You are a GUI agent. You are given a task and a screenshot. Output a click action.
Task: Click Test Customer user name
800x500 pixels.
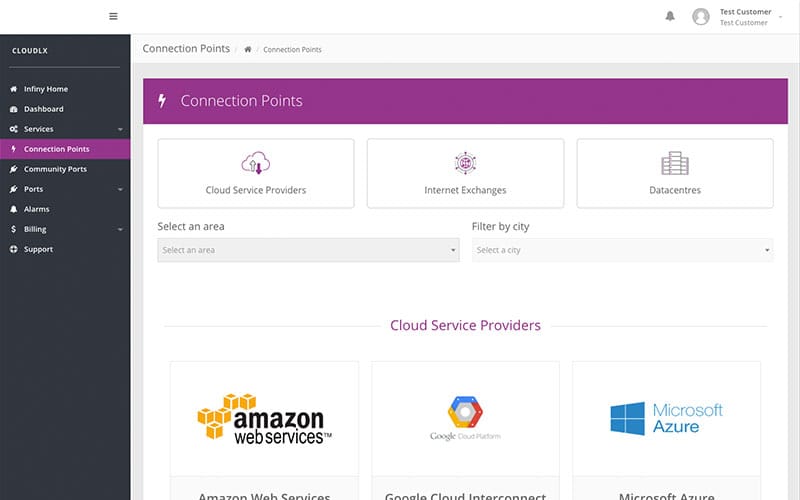tap(745, 12)
